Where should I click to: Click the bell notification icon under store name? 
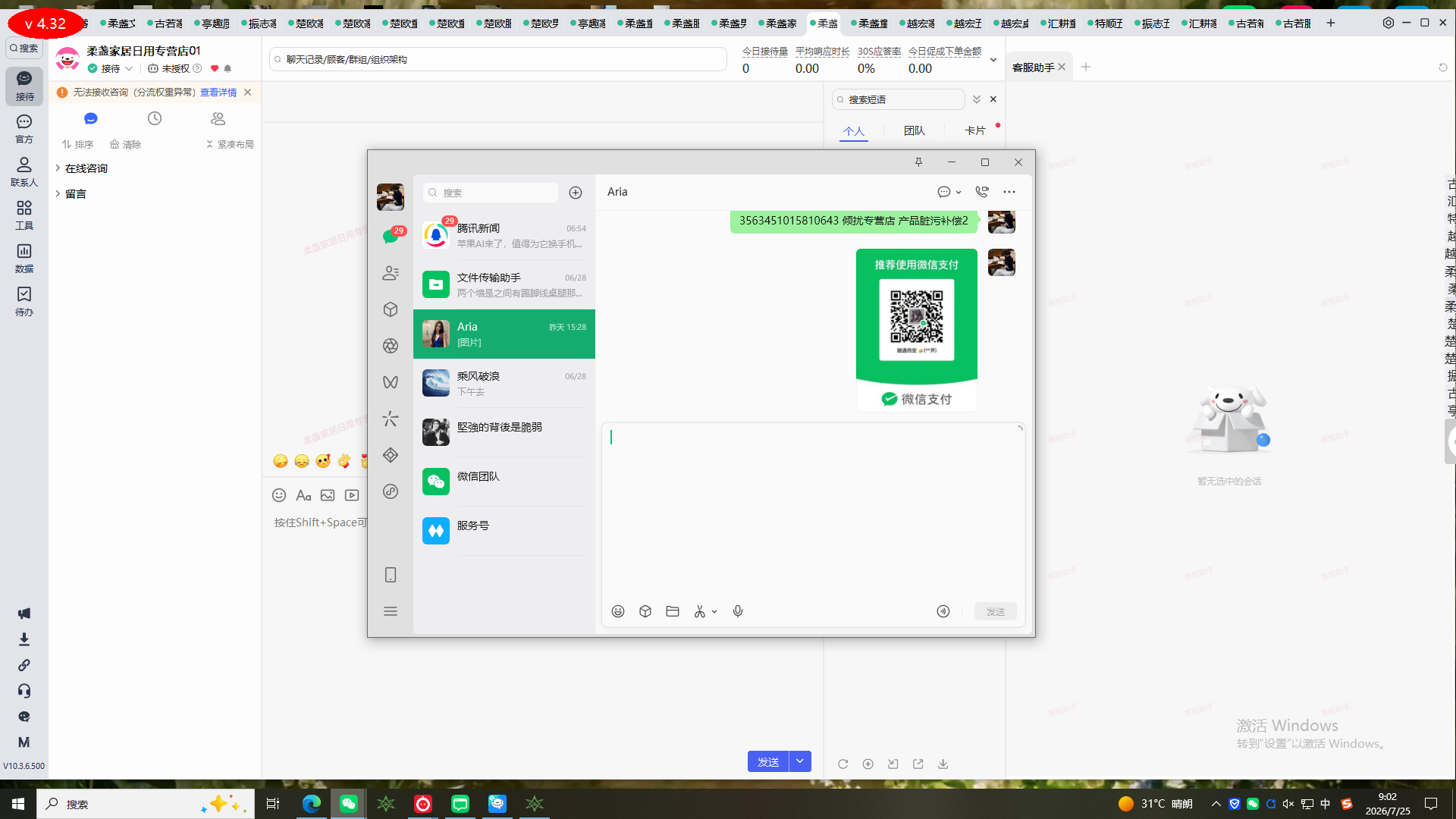click(x=227, y=68)
